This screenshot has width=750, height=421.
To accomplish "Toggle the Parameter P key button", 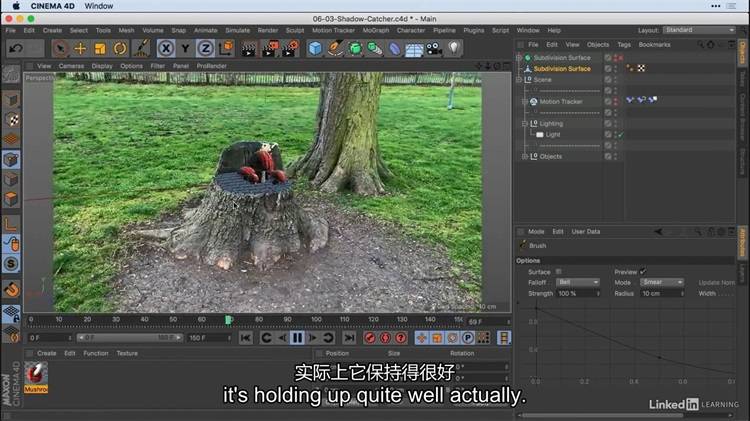I will pyautogui.click(x=467, y=338).
